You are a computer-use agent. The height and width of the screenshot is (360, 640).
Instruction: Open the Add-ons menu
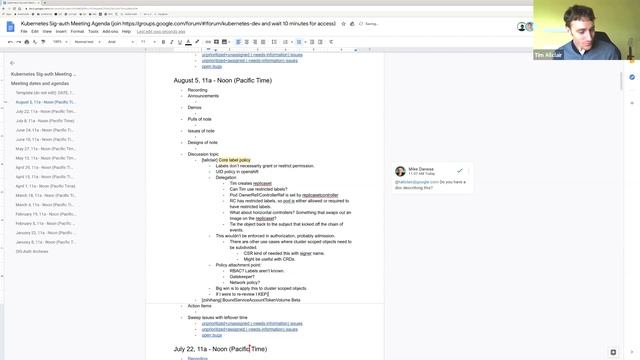(x=110, y=31)
